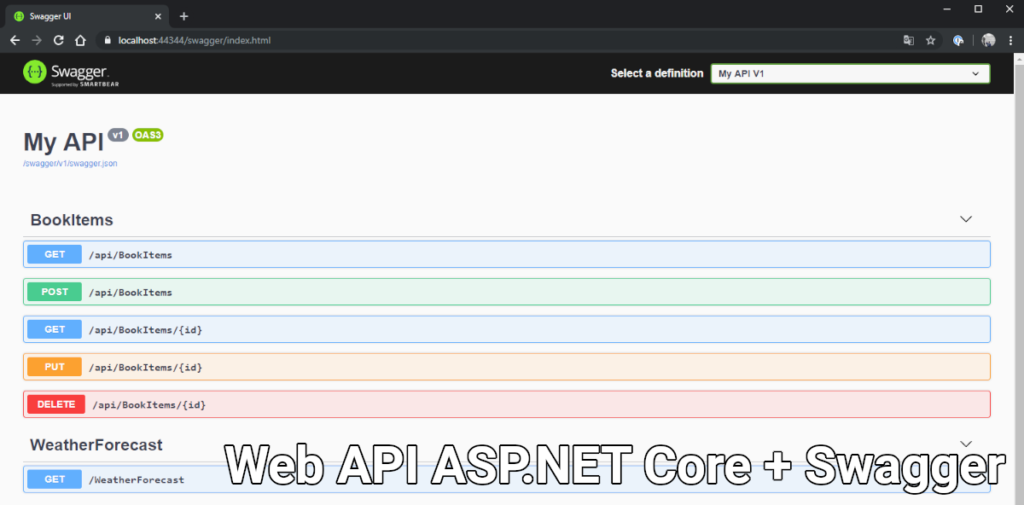Close the Swagger UI tab
This screenshot has width=1024, height=505.
[x=159, y=16]
